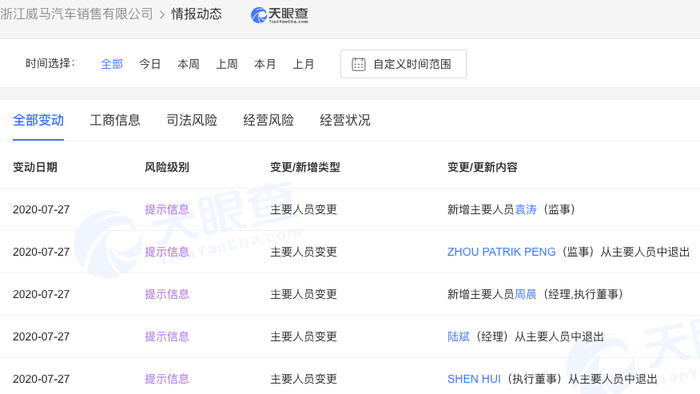This screenshot has width=700, height=394.
Task: Open the SHEN HUI person link
Action: point(474,379)
